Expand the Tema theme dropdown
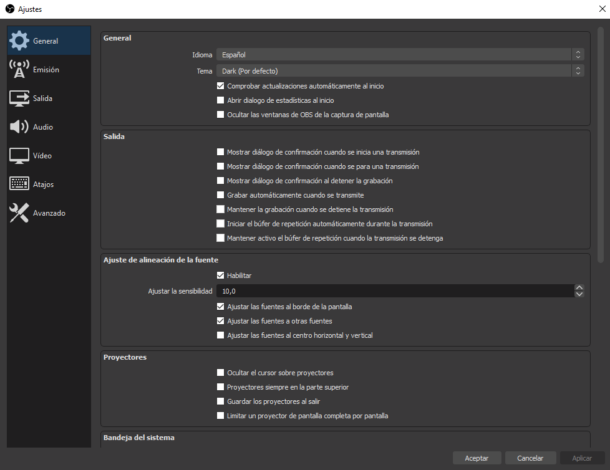This screenshot has height=470, width=610. (400, 71)
